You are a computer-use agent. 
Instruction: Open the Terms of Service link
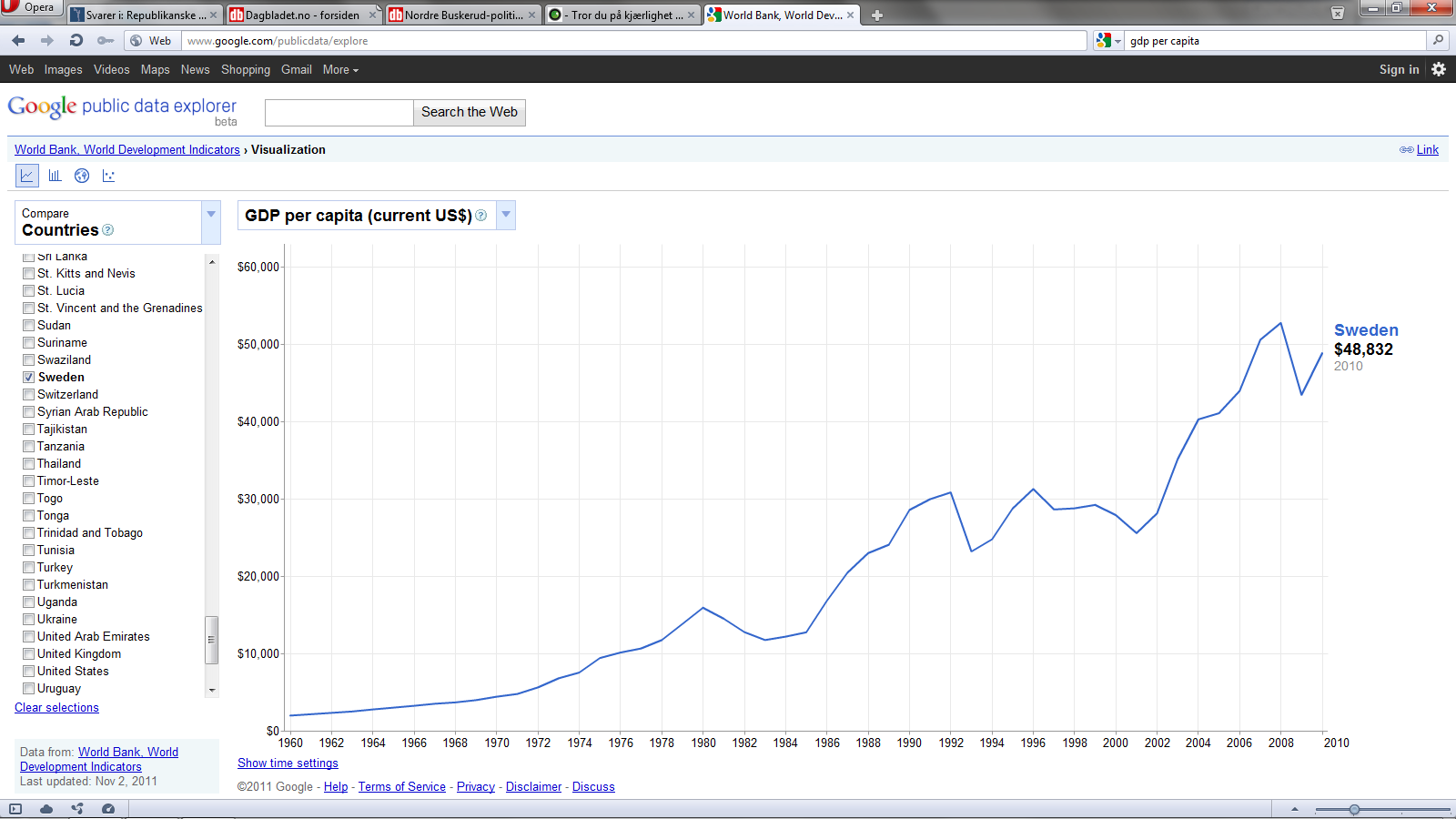click(402, 787)
